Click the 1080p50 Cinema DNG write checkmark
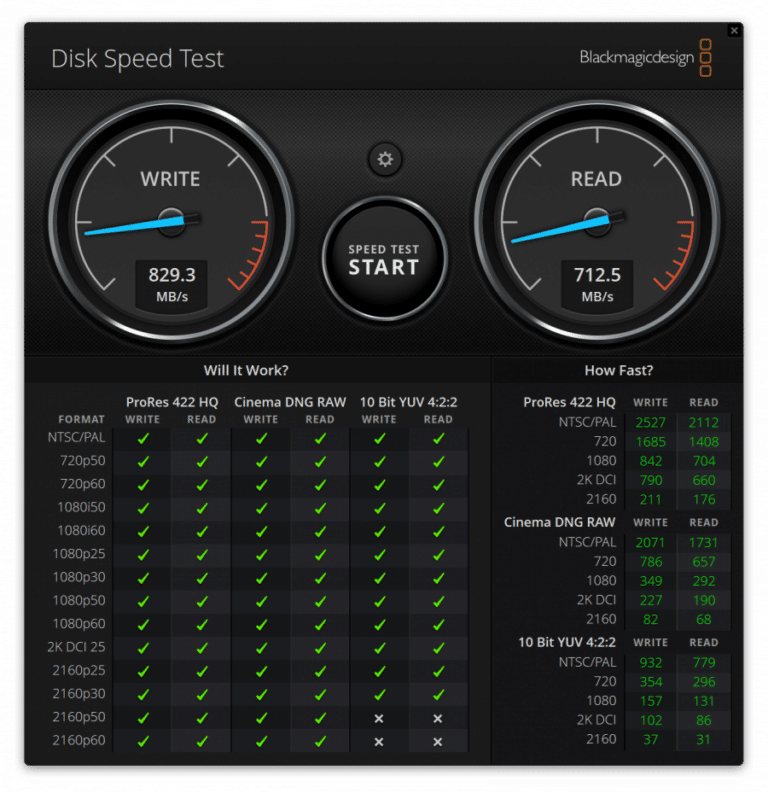Viewport: 768px width, 793px height. coord(261,601)
